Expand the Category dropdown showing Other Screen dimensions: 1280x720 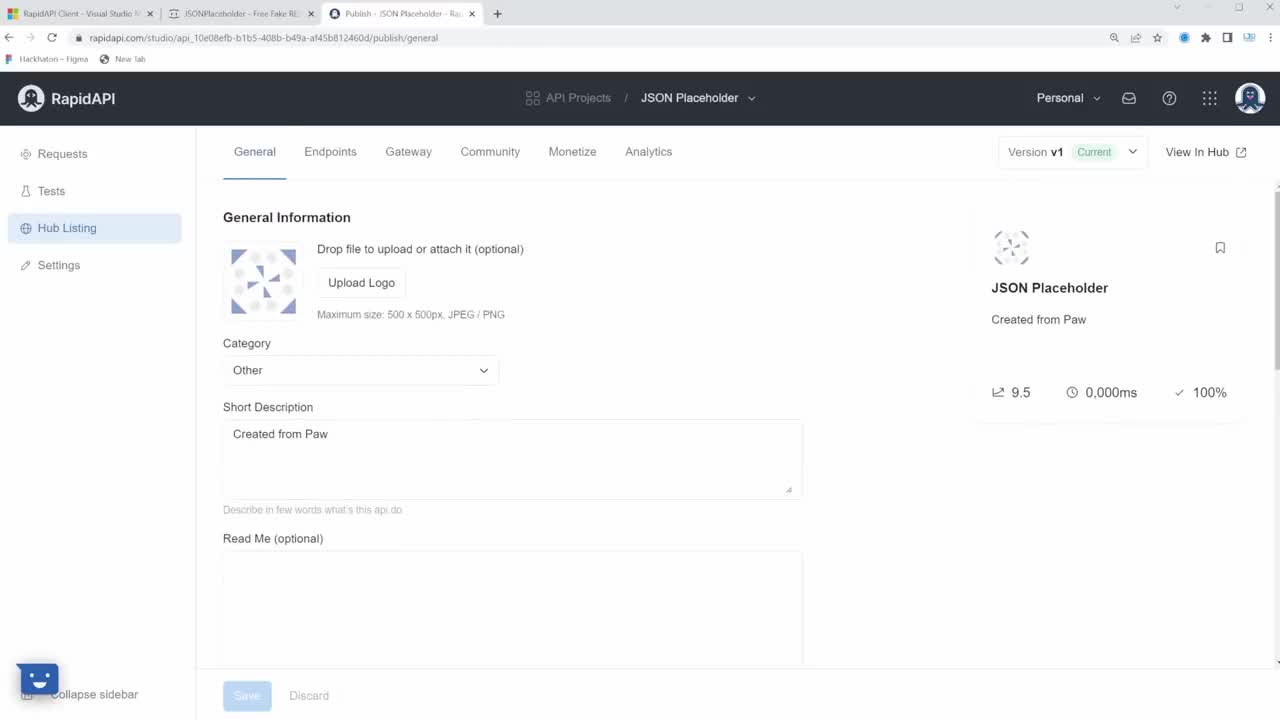pos(360,370)
